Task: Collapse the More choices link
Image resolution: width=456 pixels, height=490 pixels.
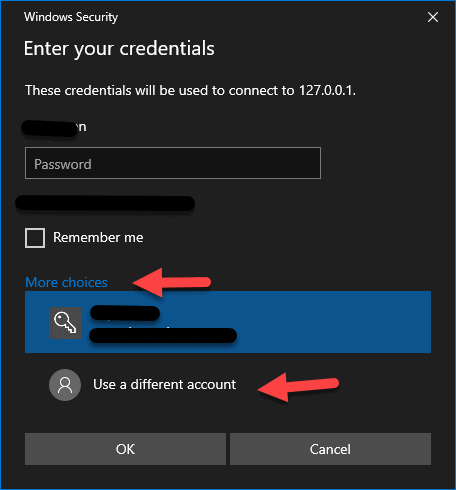Action: point(66,282)
